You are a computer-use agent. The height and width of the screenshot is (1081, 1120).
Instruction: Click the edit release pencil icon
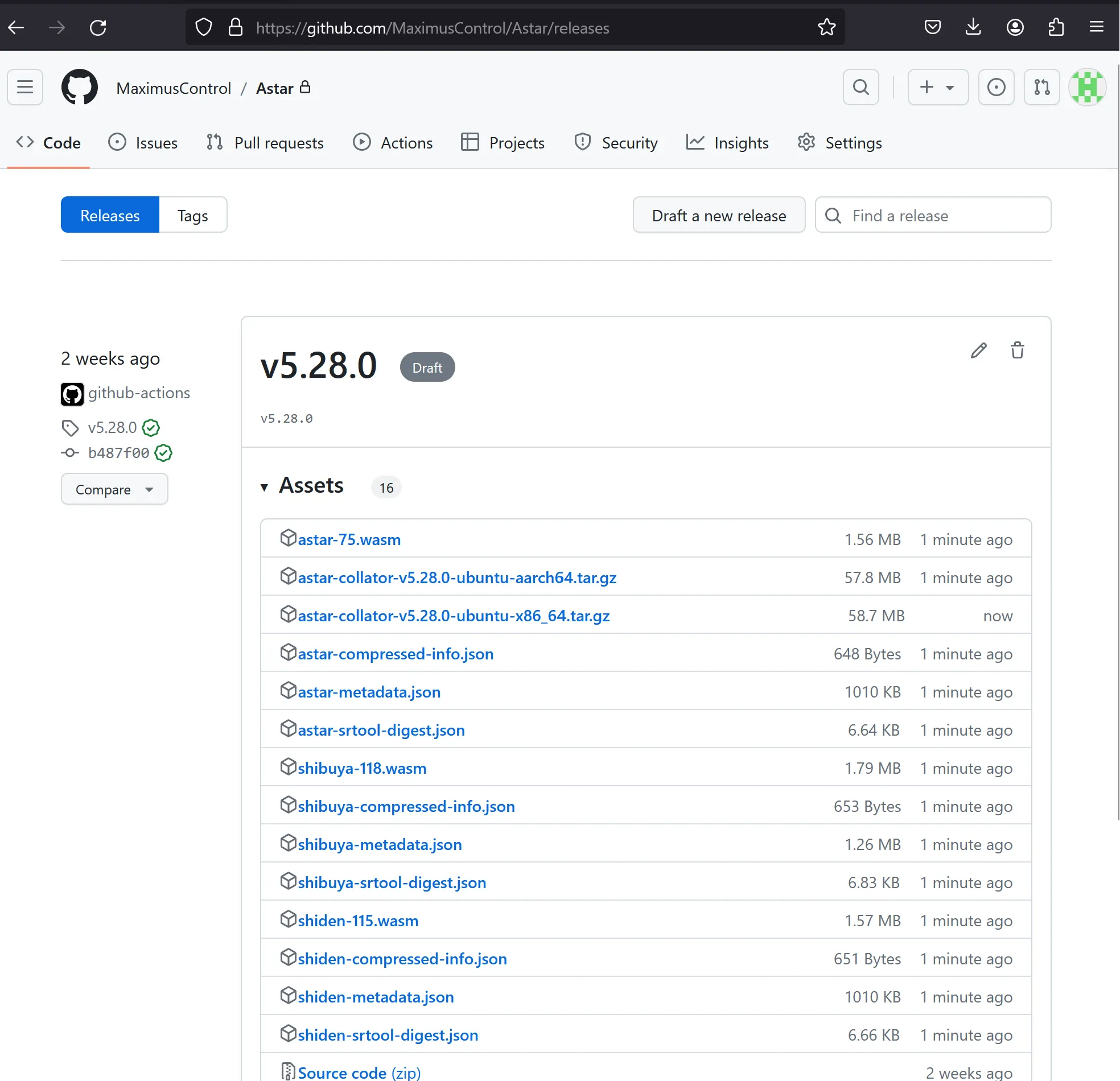978,350
